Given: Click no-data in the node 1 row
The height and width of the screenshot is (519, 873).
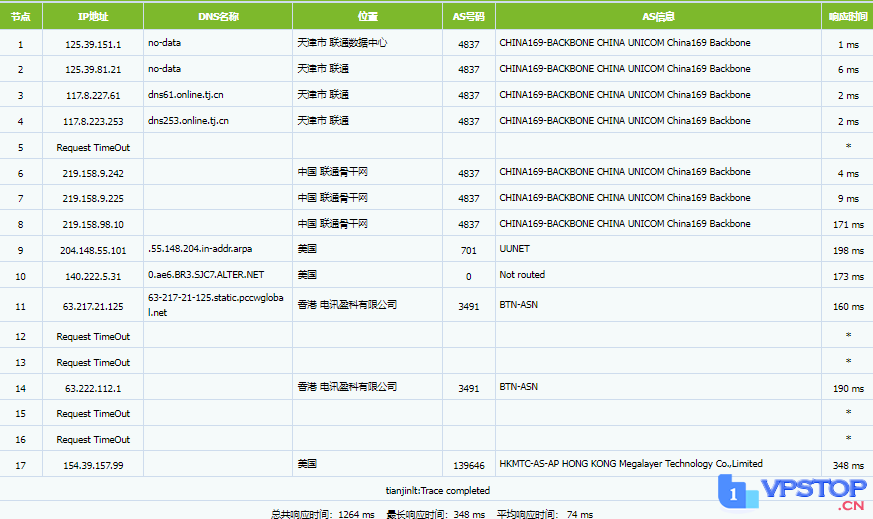Looking at the screenshot, I should click(x=164, y=43).
